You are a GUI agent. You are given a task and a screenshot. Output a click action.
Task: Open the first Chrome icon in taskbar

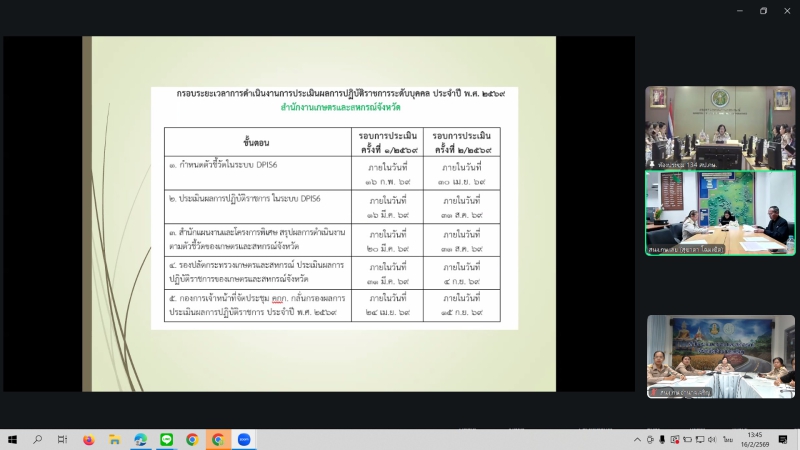[x=192, y=439]
